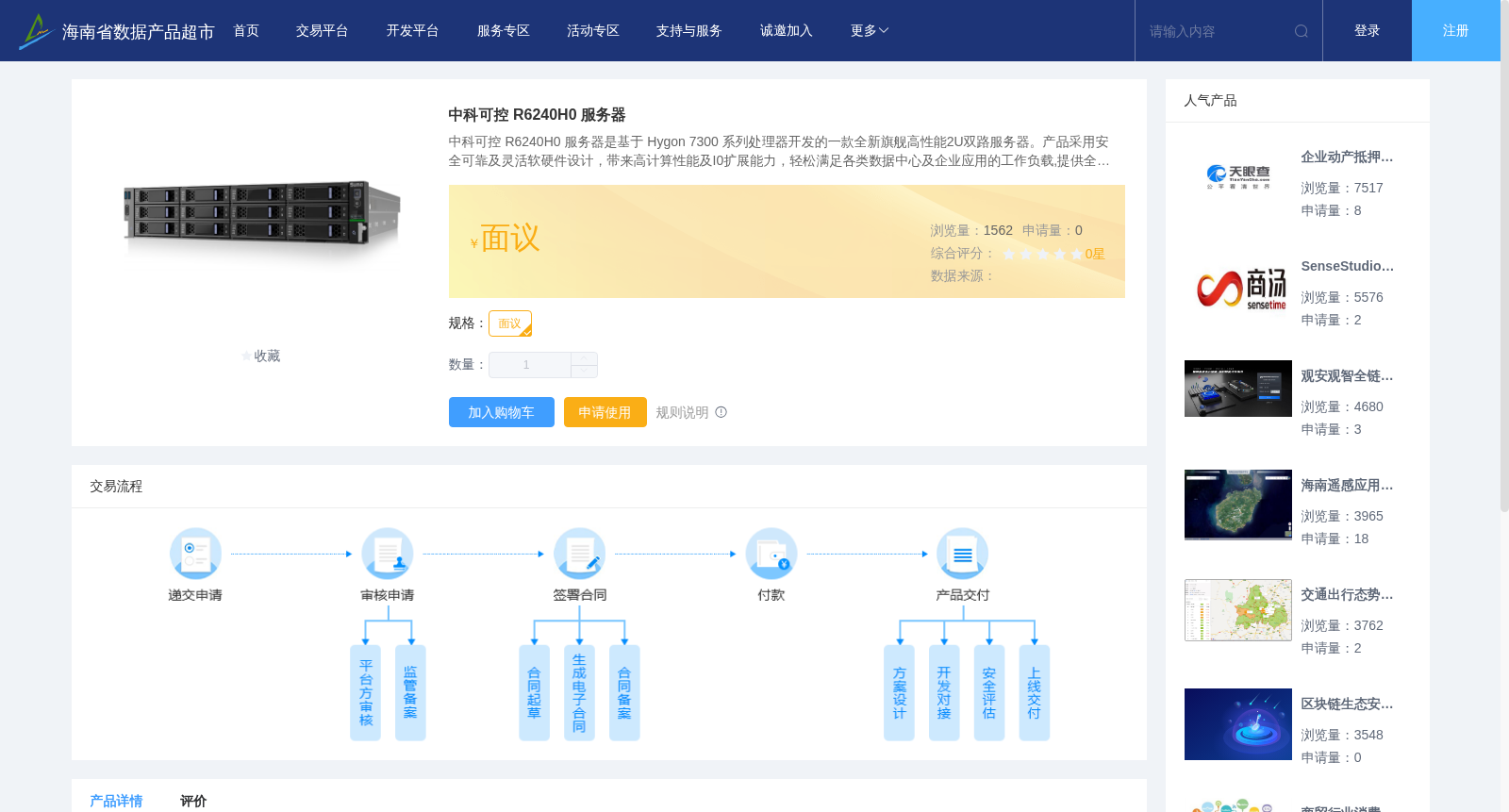Image resolution: width=1509 pixels, height=812 pixels.
Task: Click the 中科可控 R6240H0 服务器 title
Action: [537, 115]
